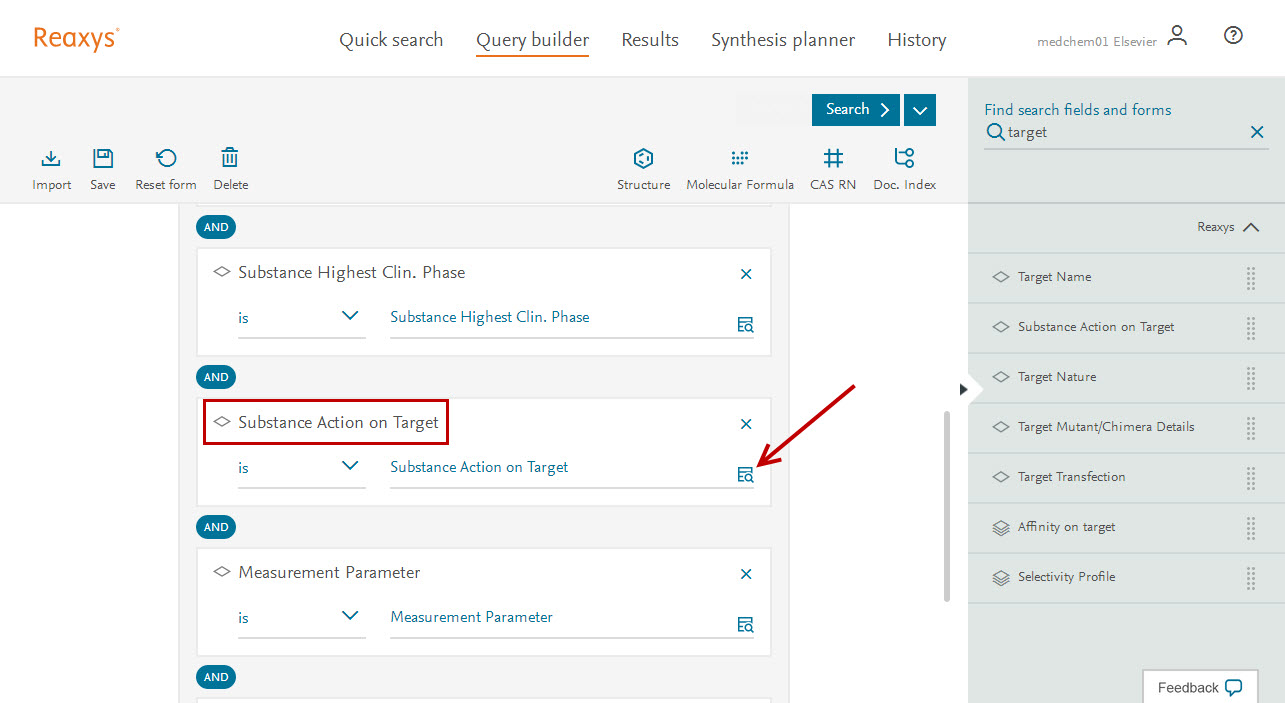Click the Import icon
The height and width of the screenshot is (703, 1285).
(x=51, y=159)
